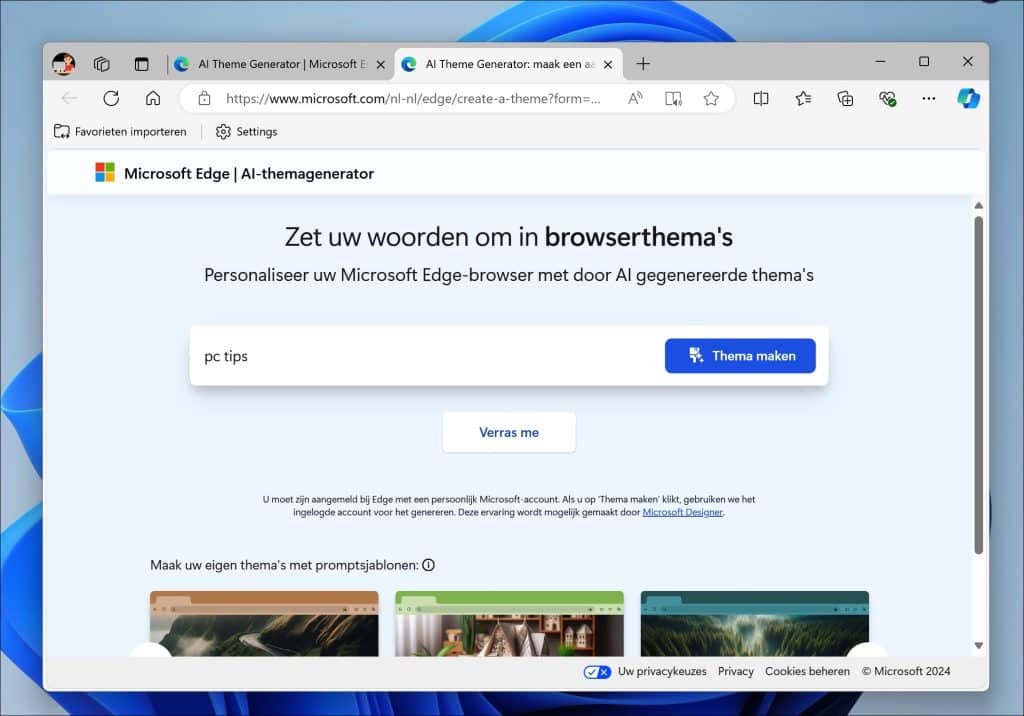1024x716 pixels.
Task: Open the Workspaces icon
Action: coord(101,64)
